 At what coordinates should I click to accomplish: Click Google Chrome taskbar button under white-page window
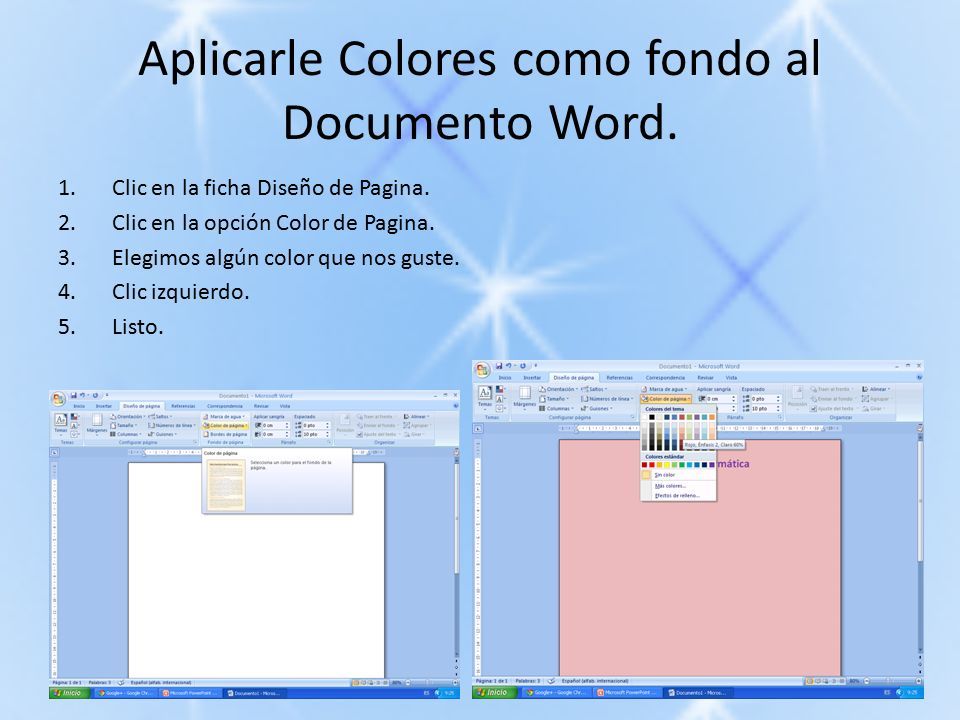pos(124,693)
